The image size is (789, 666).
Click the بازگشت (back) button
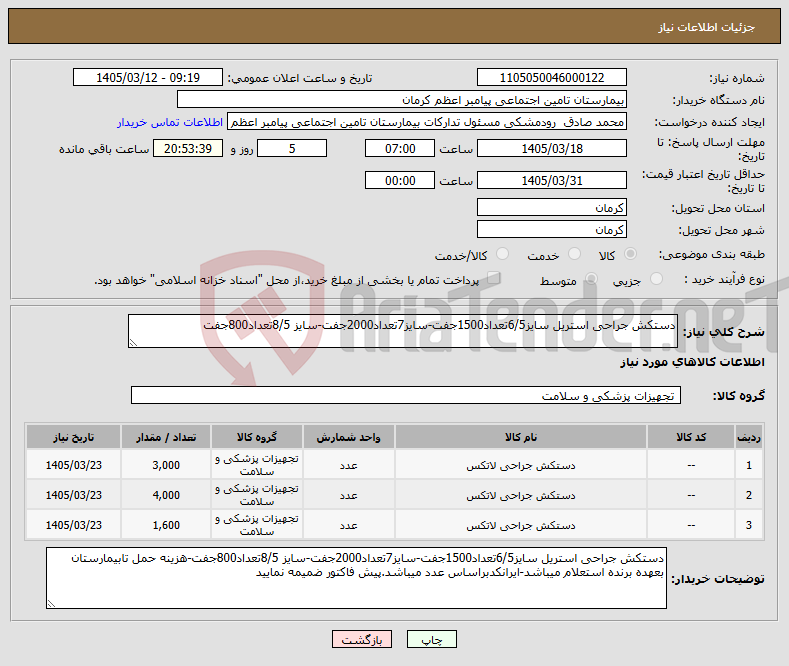pos(362,639)
